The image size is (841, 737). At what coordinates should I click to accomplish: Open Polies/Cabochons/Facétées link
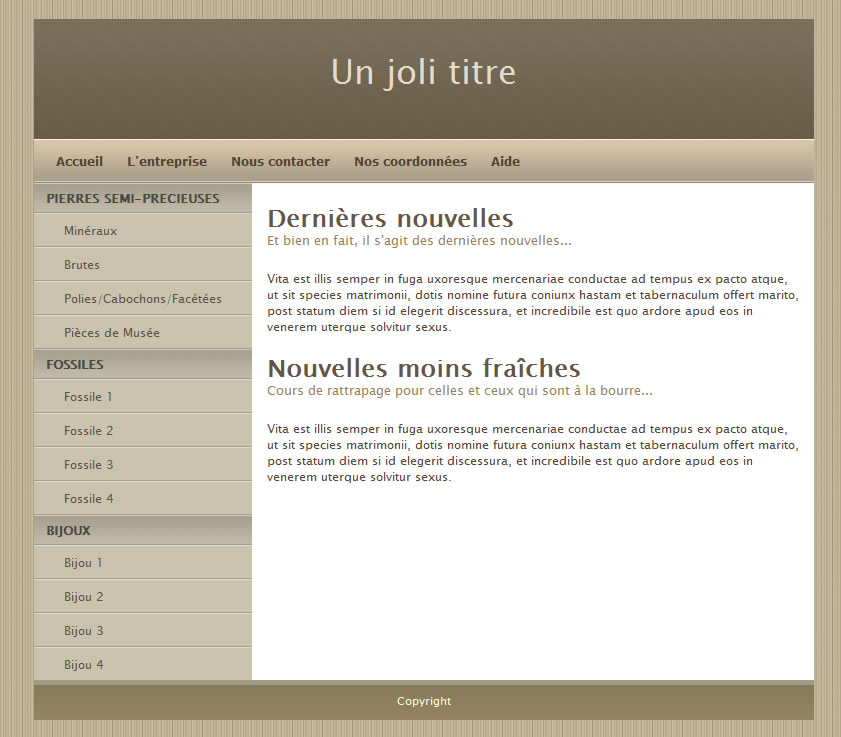(143, 299)
